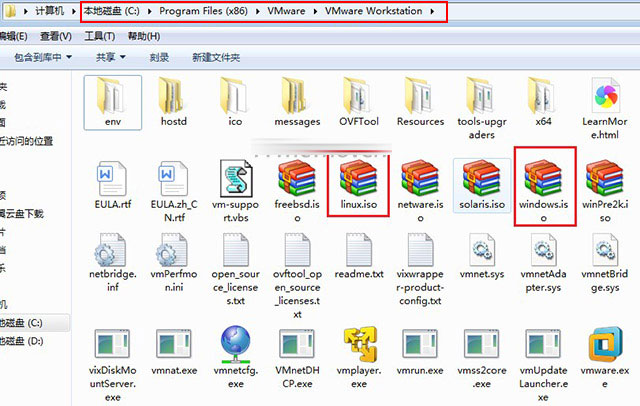This screenshot has height=406, width=640.
Task: Select the LearnMore.html file icon
Action: 605,97
